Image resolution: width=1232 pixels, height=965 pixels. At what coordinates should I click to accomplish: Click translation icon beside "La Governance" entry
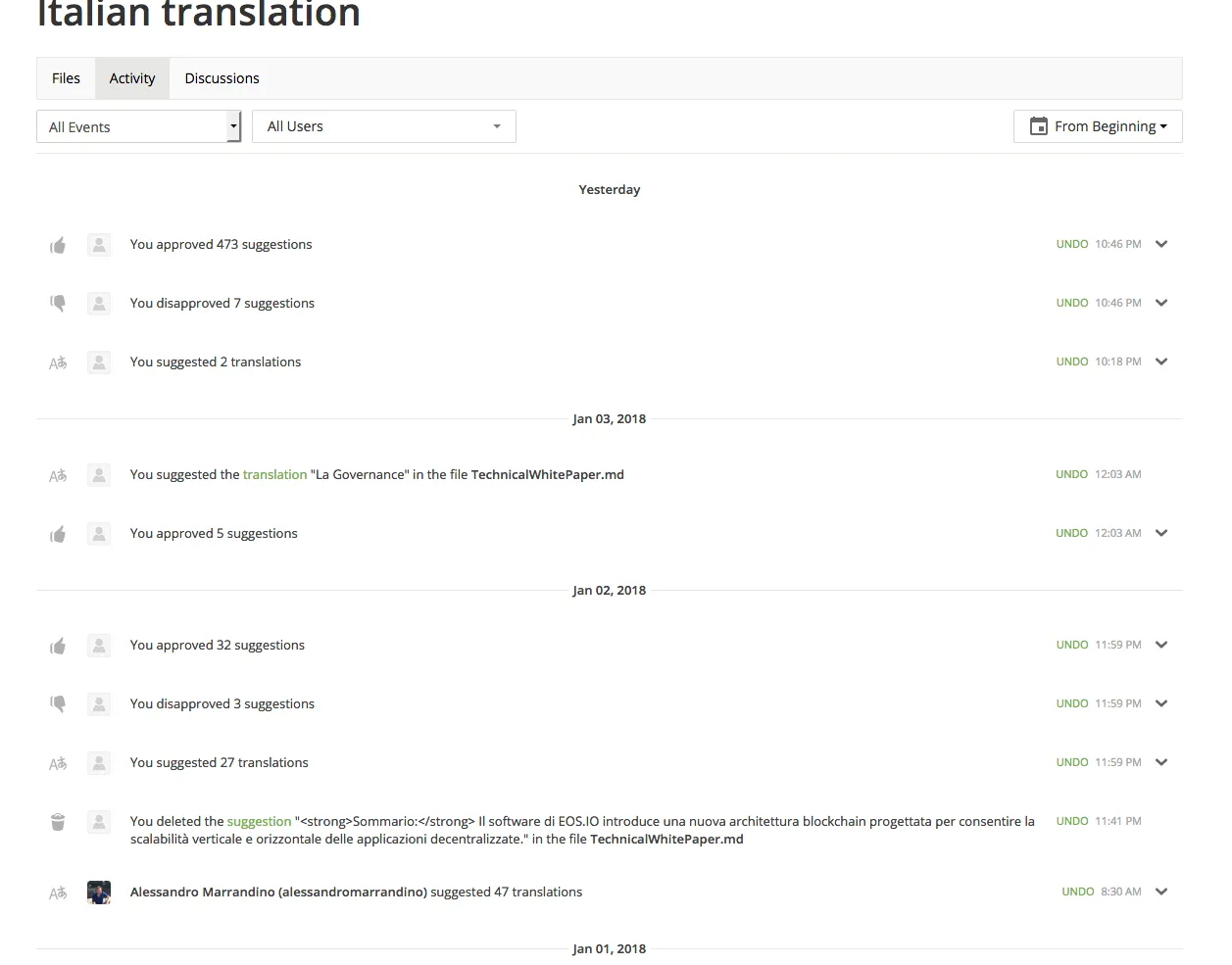(58, 475)
